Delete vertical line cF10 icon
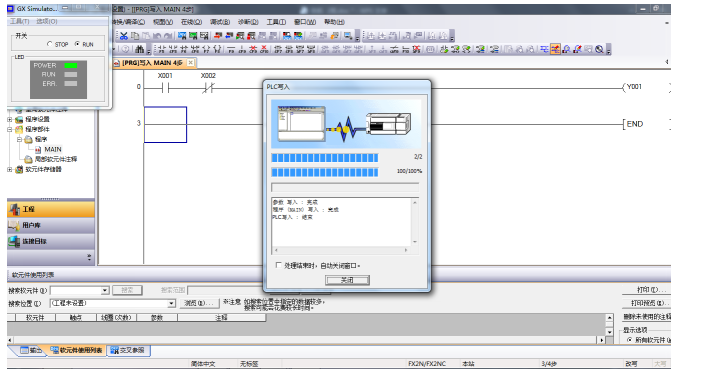 (264, 49)
